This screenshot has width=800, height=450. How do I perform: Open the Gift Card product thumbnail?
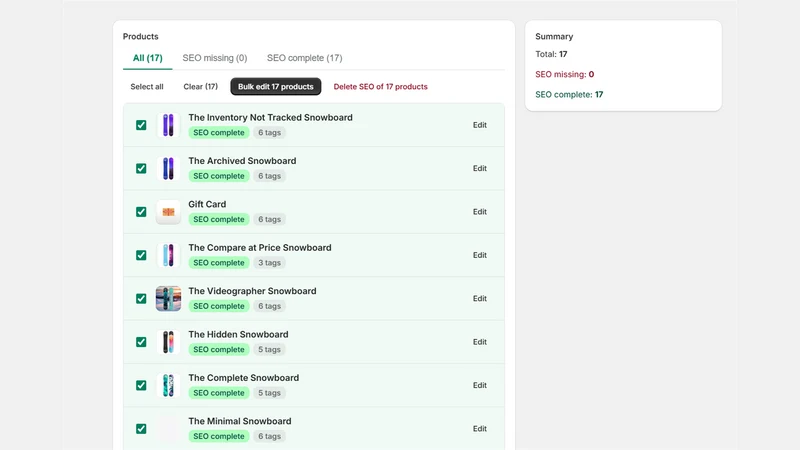pos(168,212)
